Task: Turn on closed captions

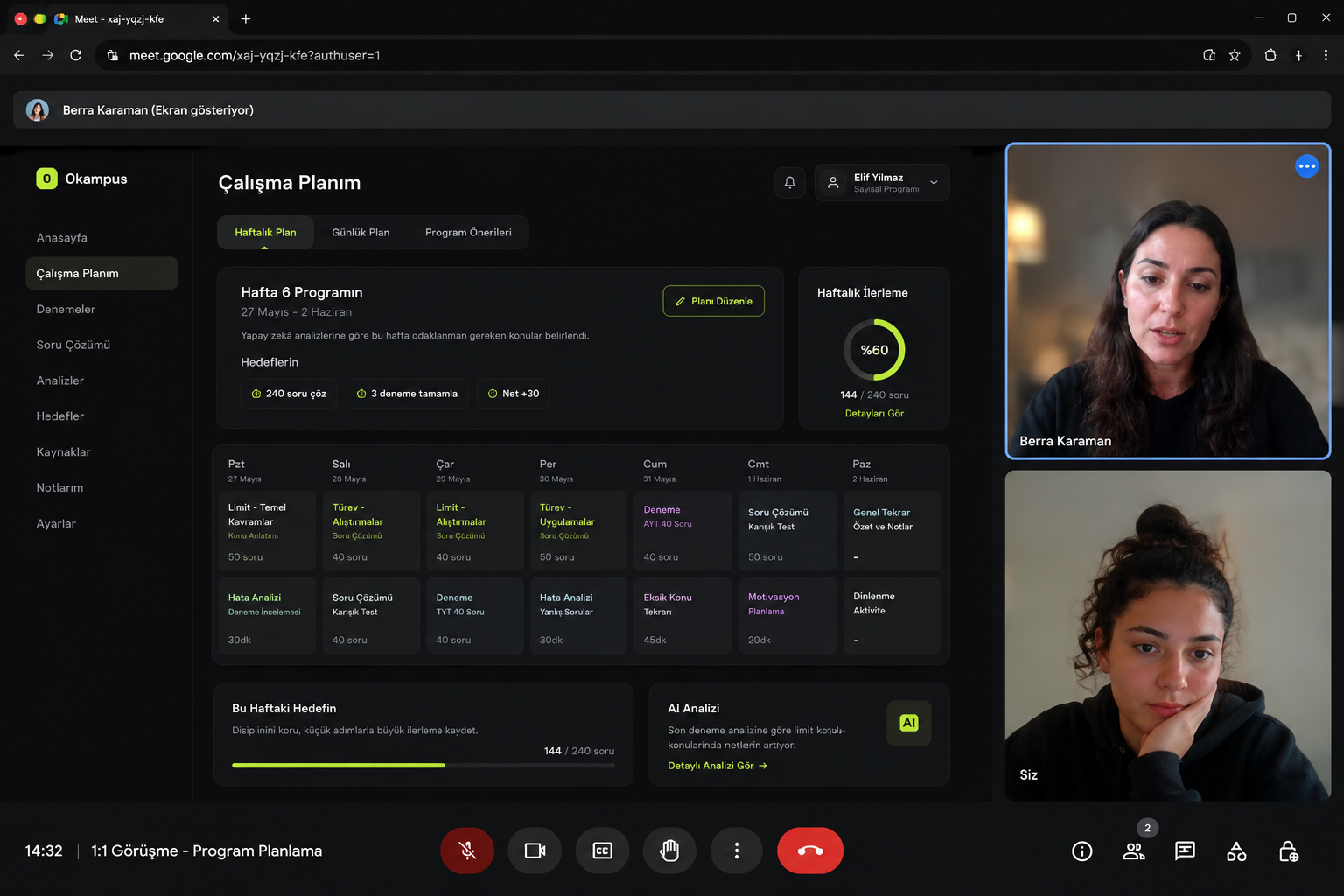Action: coord(602,850)
